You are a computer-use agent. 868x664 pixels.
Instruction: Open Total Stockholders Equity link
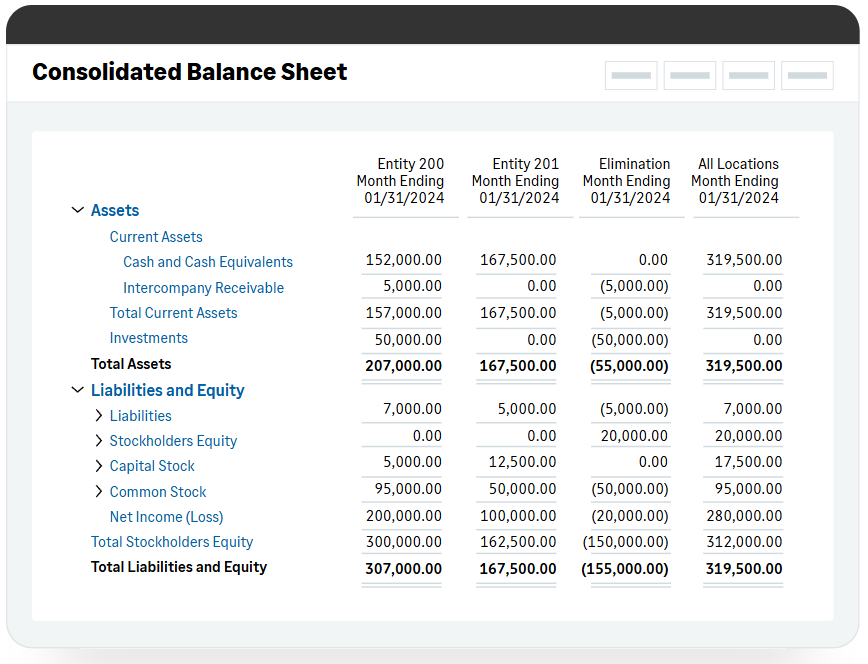pyautogui.click(x=172, y=542)
